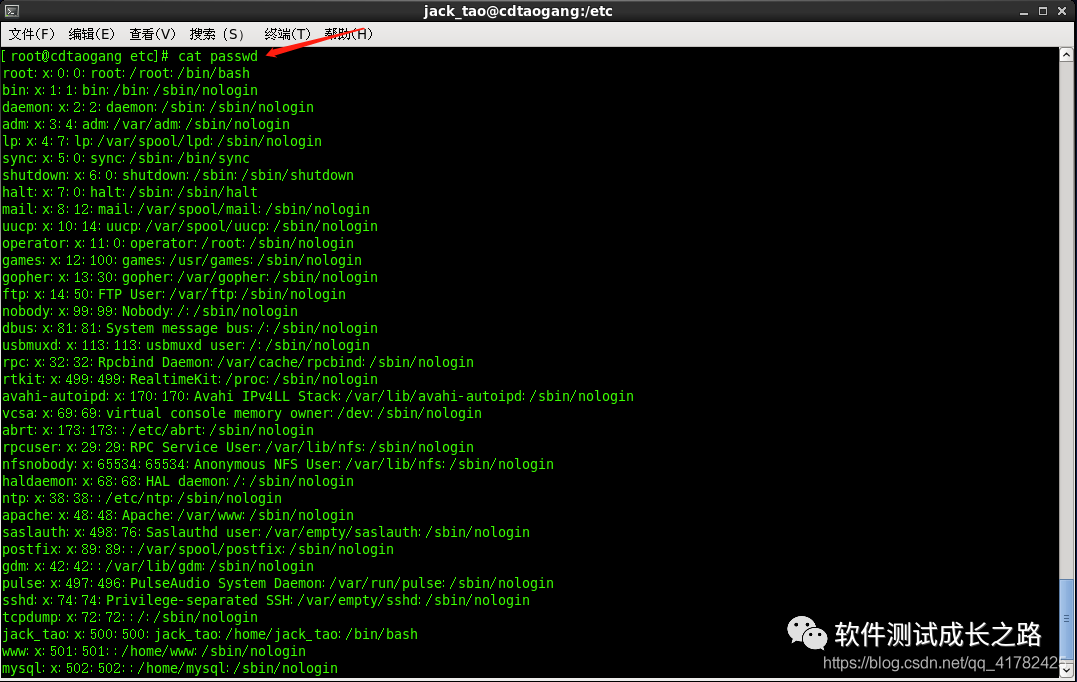The image size is (1077, 682).
Task: Click the abrt:x:173:173 line
Action: pos(158,431)
